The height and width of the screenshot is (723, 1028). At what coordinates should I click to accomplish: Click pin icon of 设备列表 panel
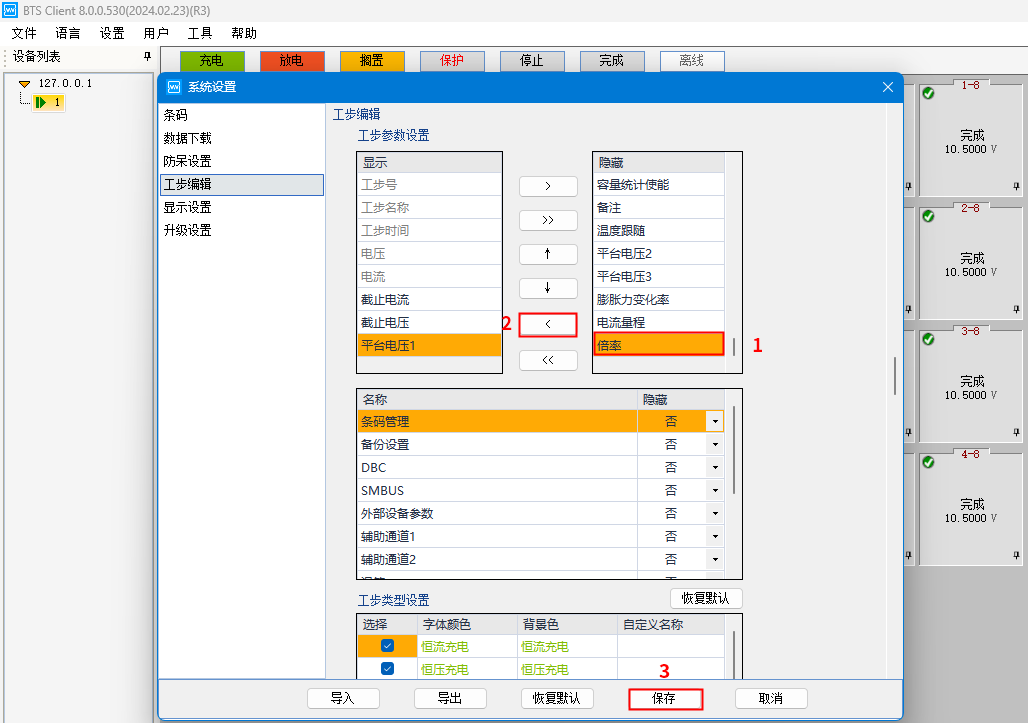point(148,56)
